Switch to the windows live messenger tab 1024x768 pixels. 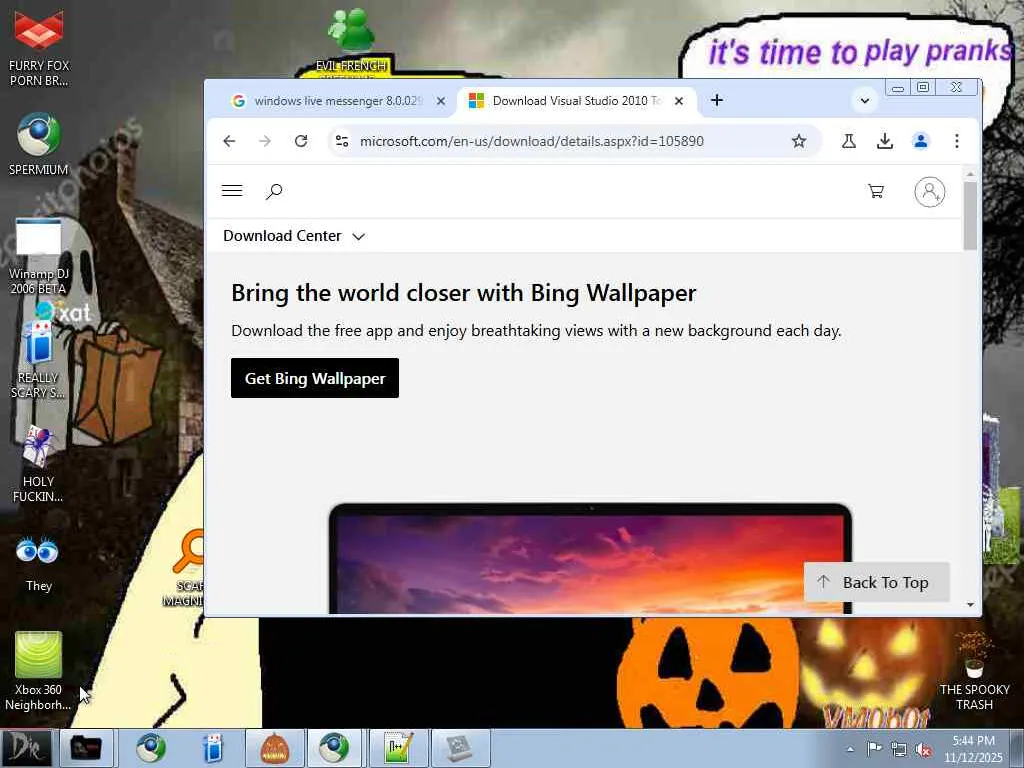(336, 101)
